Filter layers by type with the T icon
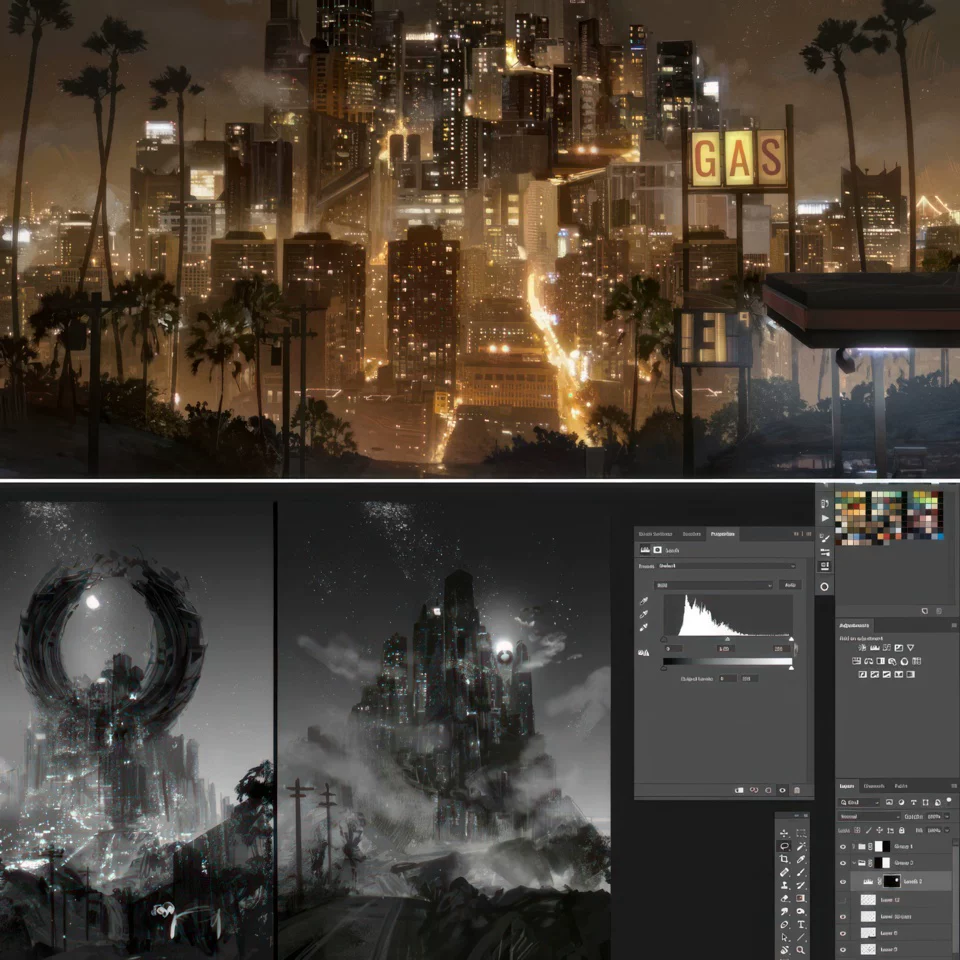The height and width of the screenshot is (960, 960). pos(913,803)
